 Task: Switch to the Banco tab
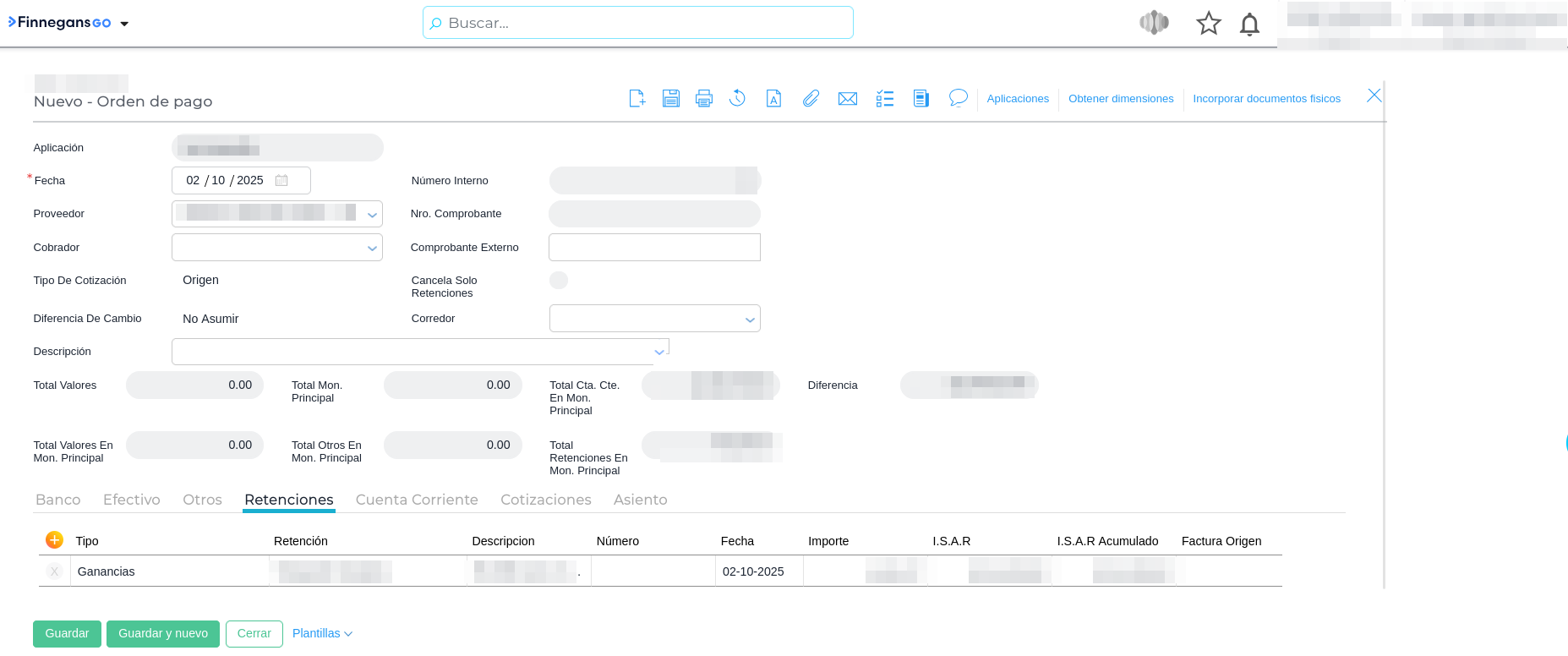(x=58, y=500)
